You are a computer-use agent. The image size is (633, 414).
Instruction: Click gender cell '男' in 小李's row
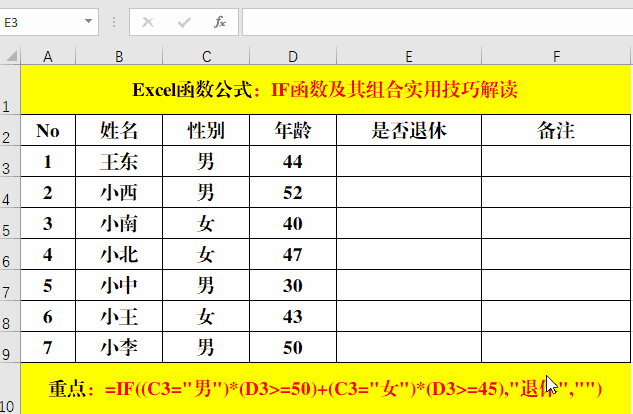click(206, 347)
